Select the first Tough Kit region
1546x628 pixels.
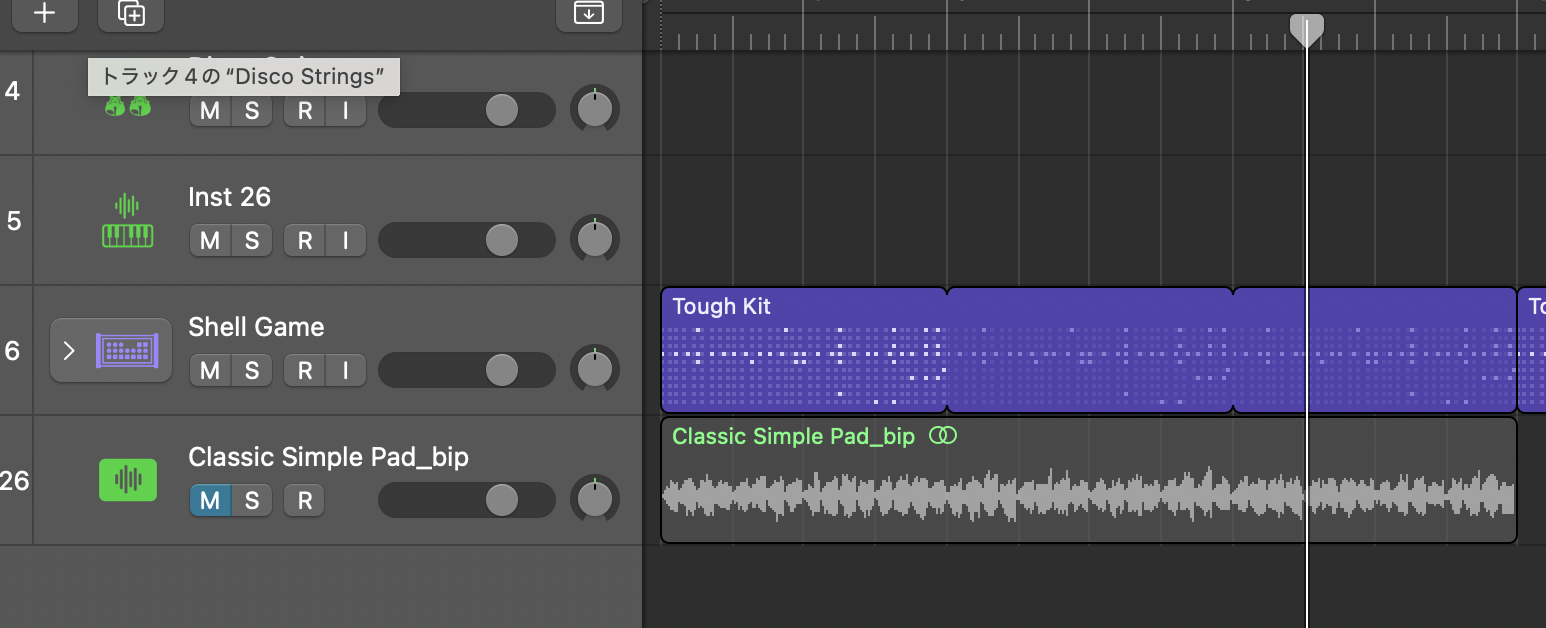pyautogui.click(x=804, y=350)
